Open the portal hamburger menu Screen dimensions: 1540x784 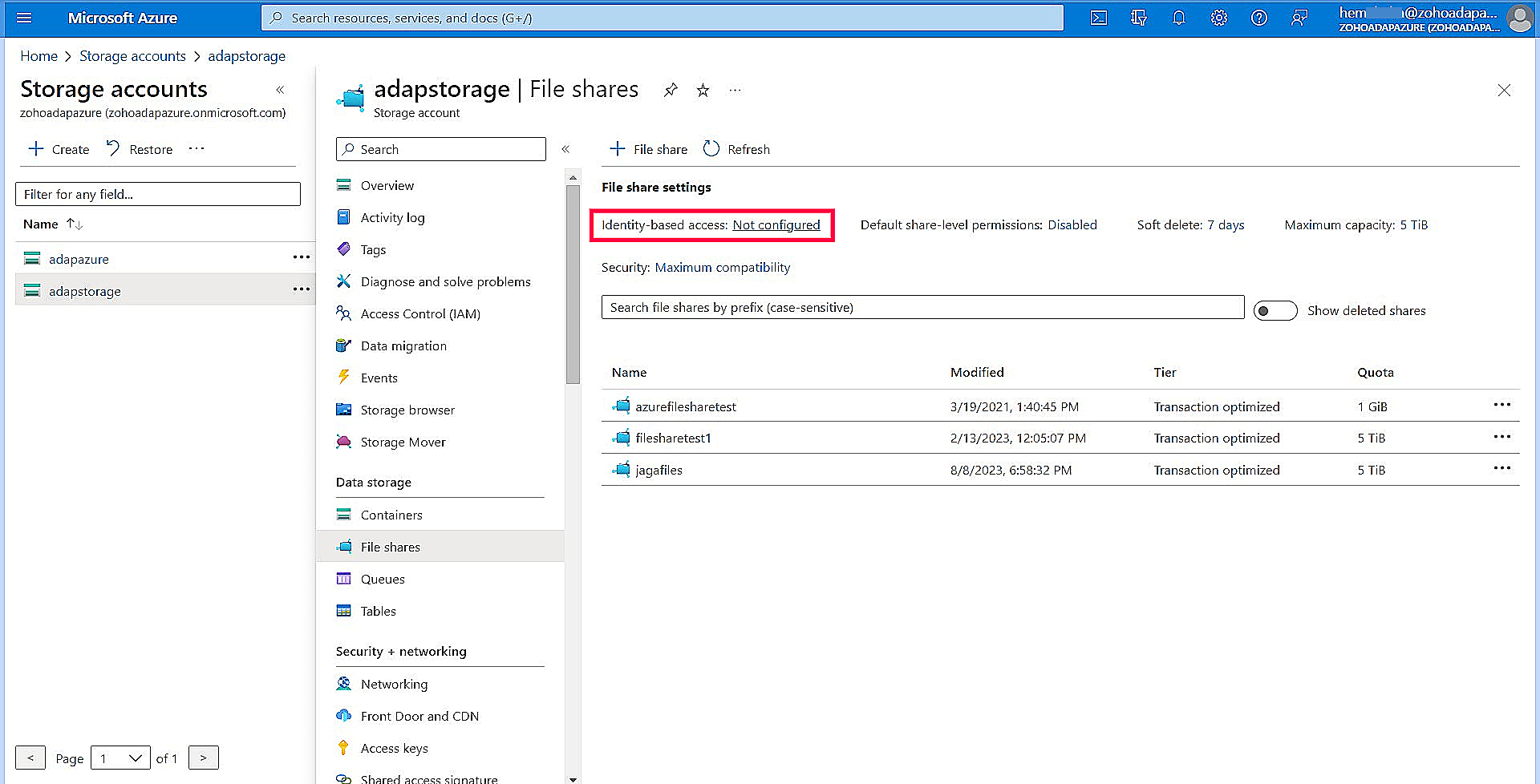24,18
